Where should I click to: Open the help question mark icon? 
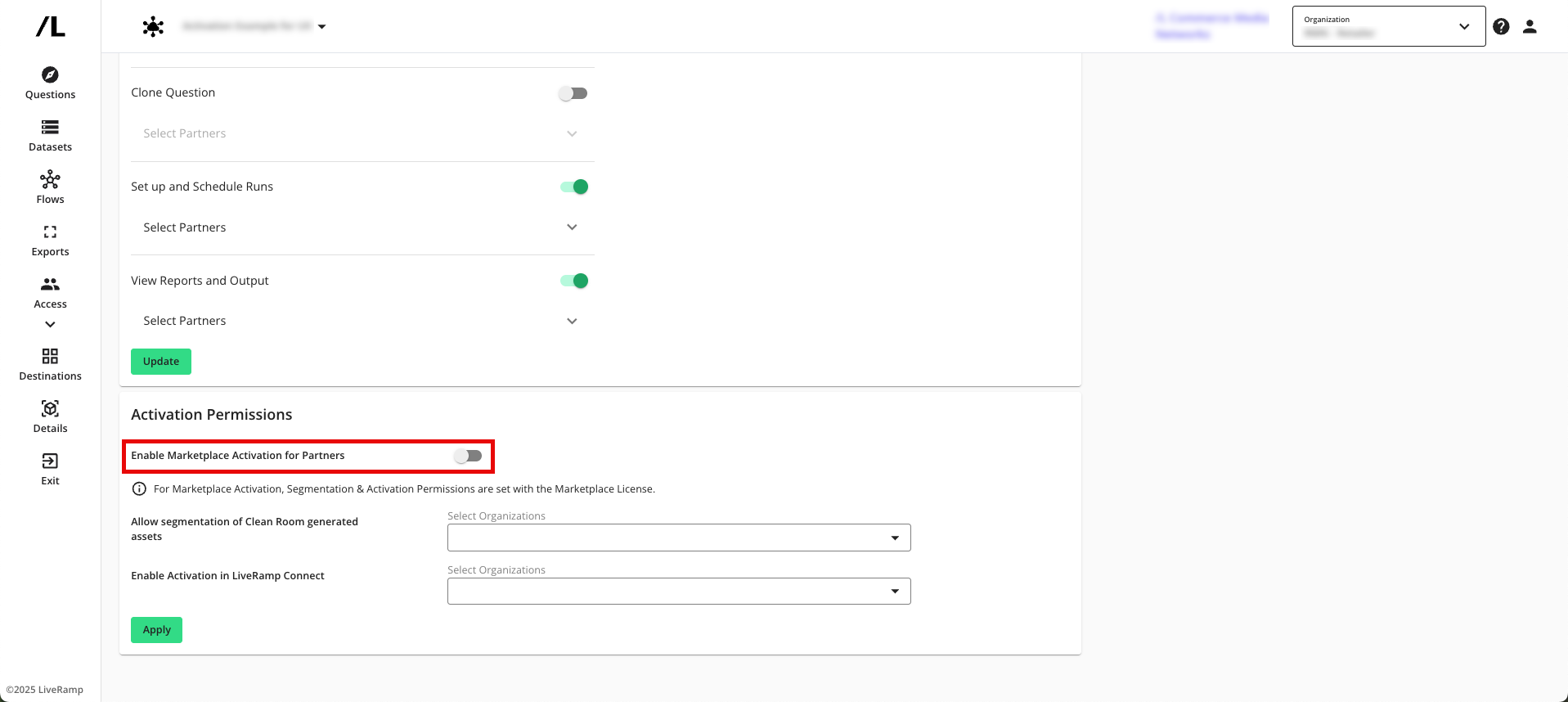(x=1501, y=27)
